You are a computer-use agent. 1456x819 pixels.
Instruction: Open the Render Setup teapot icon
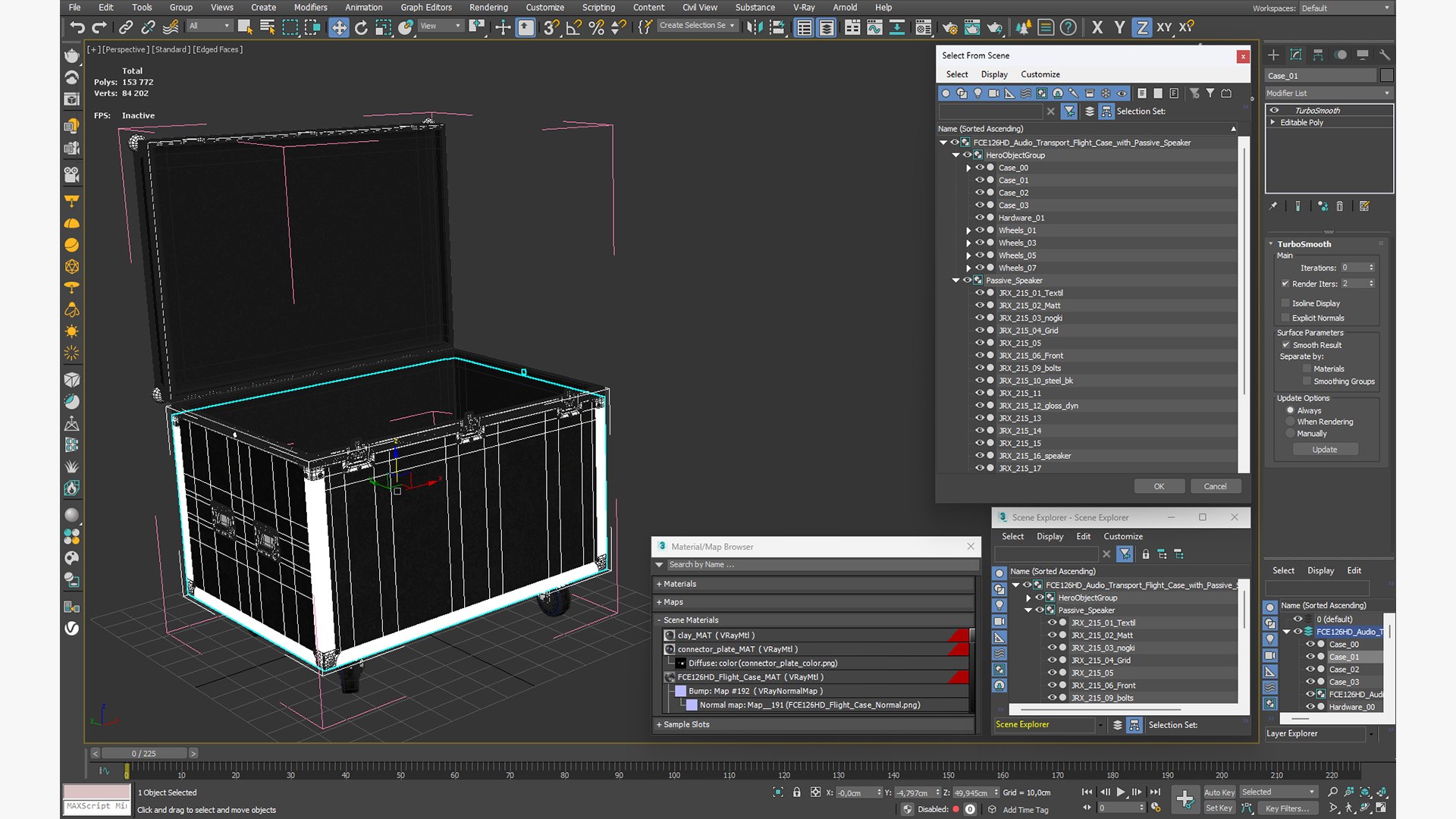click(949, 27)
